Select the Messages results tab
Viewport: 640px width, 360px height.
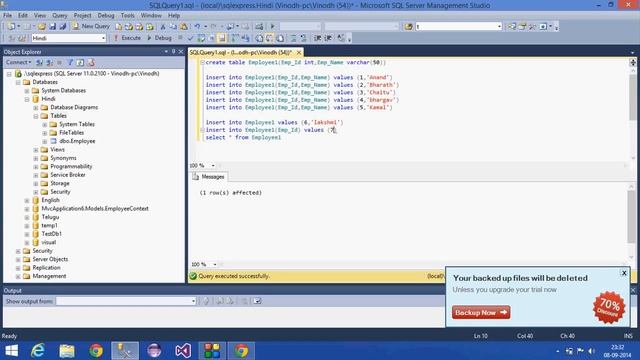209,177
